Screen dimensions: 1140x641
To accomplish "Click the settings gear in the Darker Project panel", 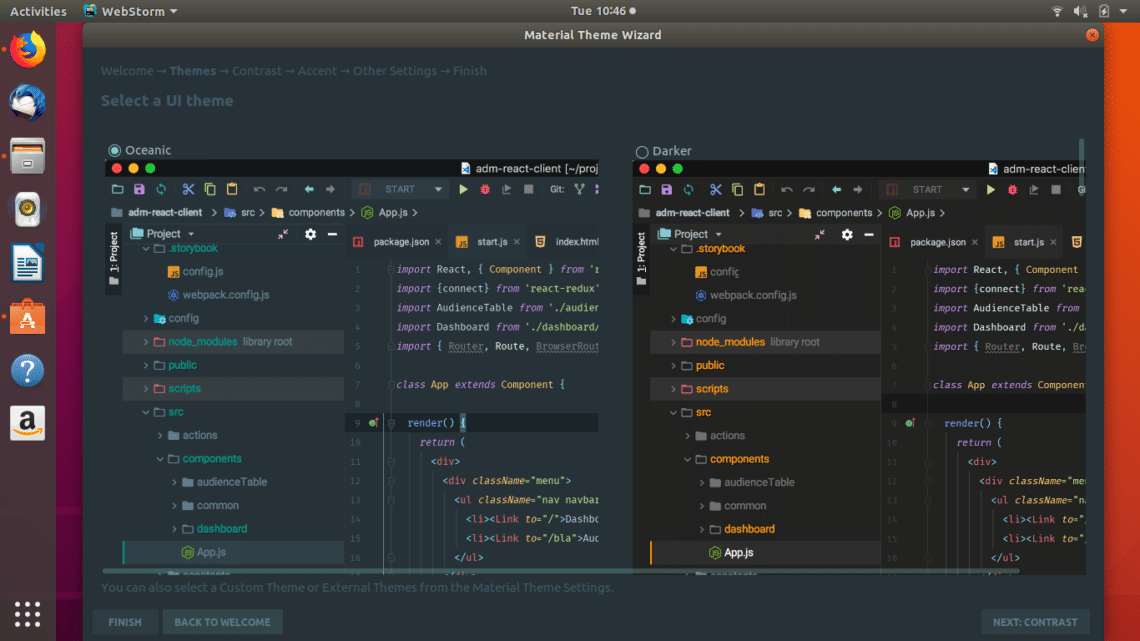I will tap(847, 235).
